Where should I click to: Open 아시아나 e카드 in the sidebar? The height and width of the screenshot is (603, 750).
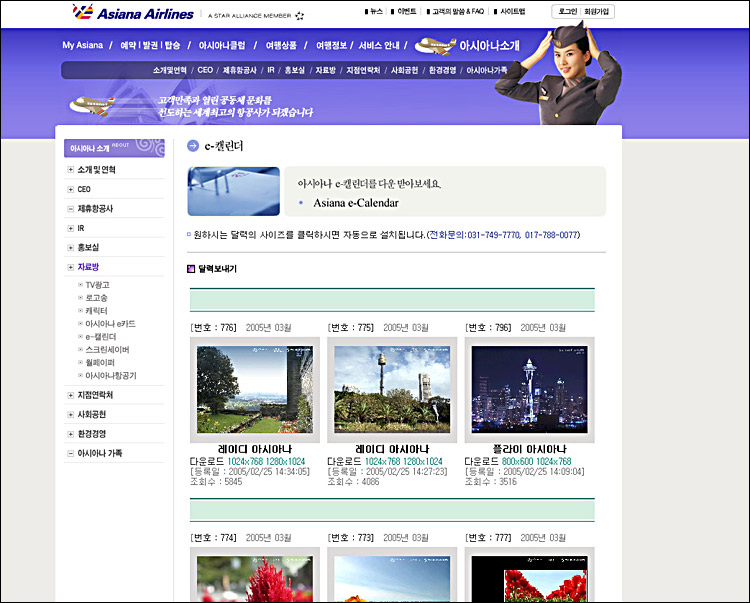pyautogui.click(x=110, y=324)
